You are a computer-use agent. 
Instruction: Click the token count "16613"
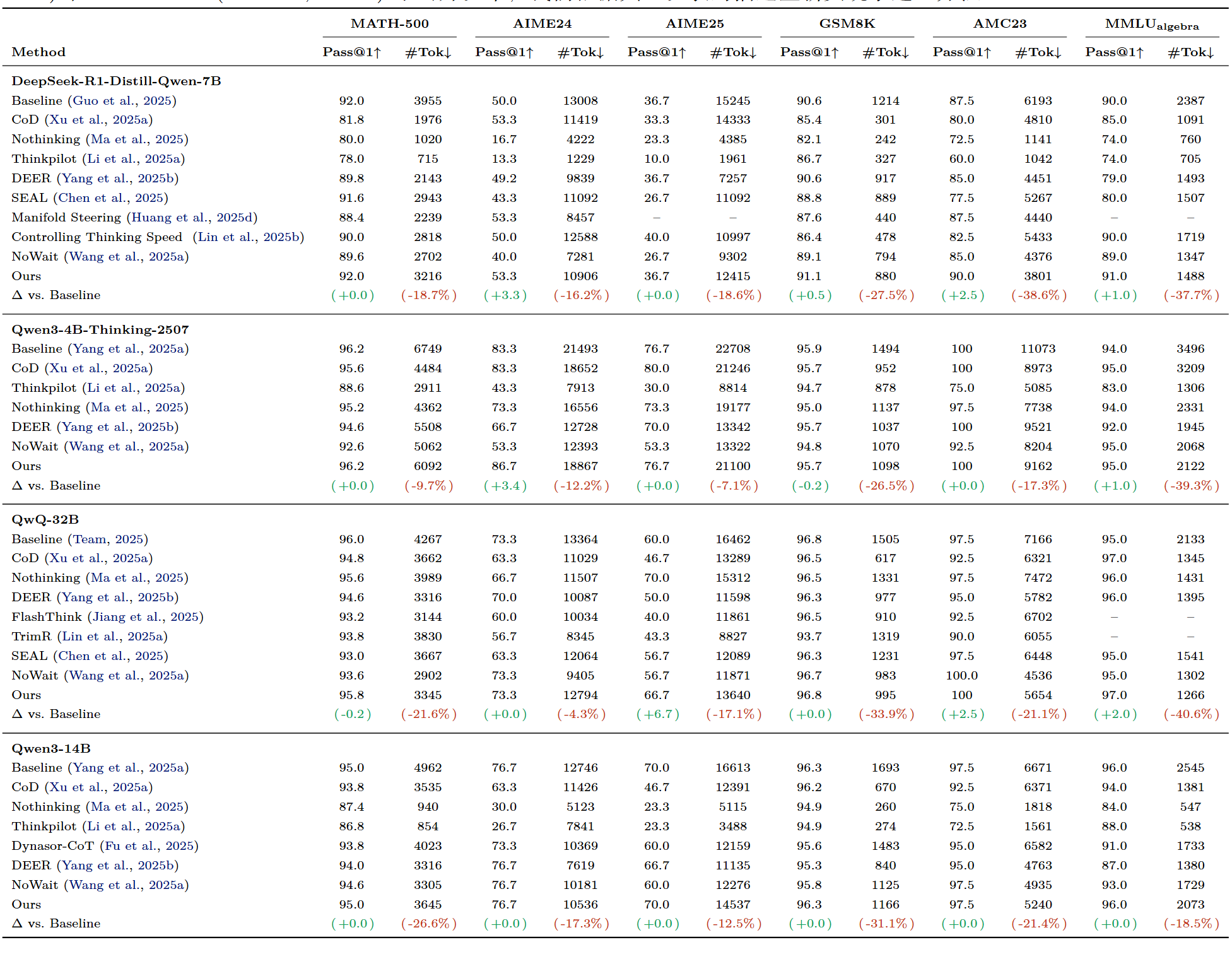(733, 767)
